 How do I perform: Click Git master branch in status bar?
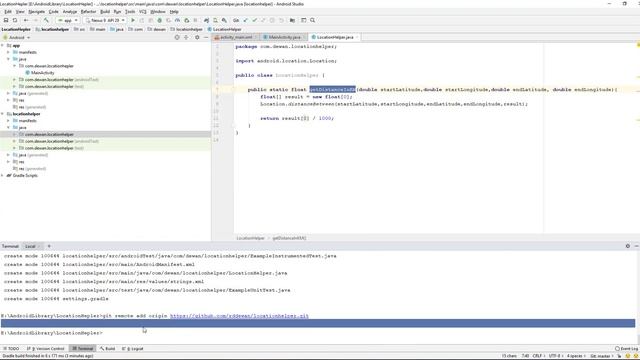coord(602,356)
